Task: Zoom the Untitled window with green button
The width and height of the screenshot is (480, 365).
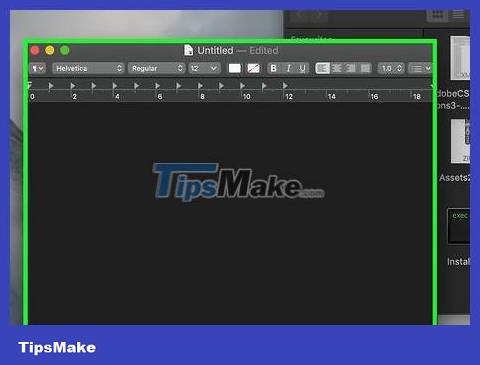Action: (65, 50)
